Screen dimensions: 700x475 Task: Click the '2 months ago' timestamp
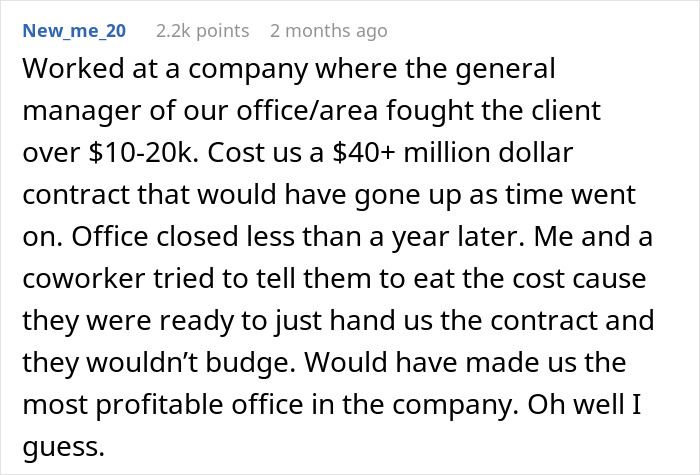click(x=328, y=31)
